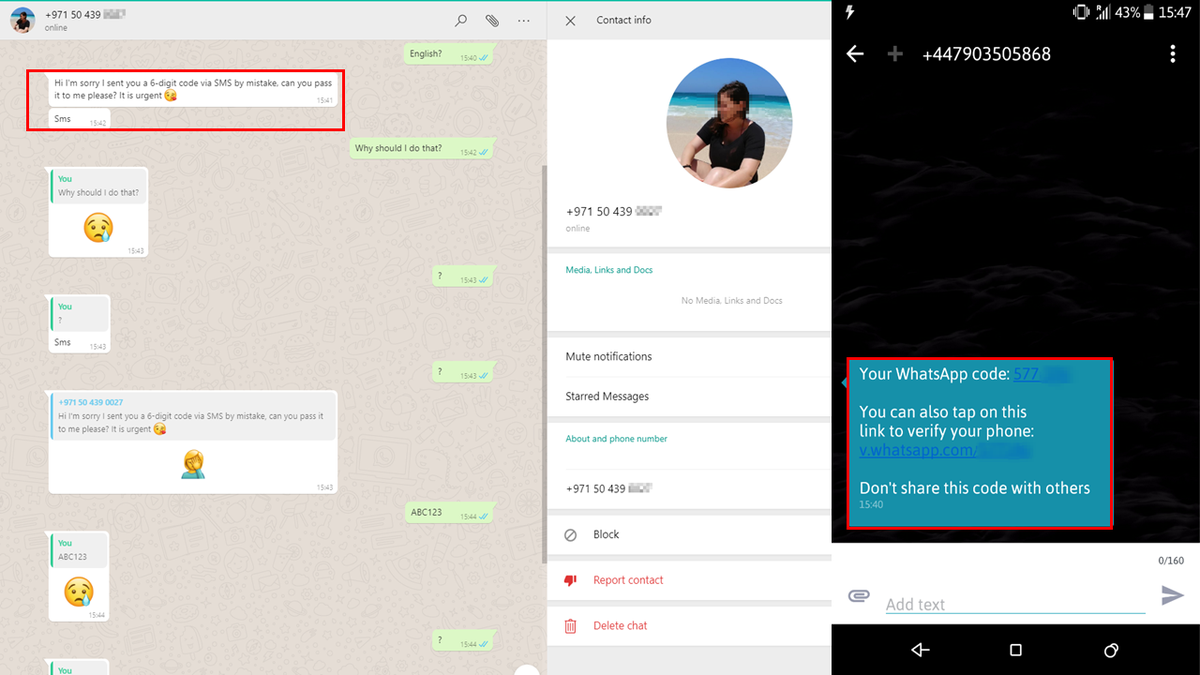1200x675 pixels.
Task: Tap the Android home square button
Action: click(1016, 650)
